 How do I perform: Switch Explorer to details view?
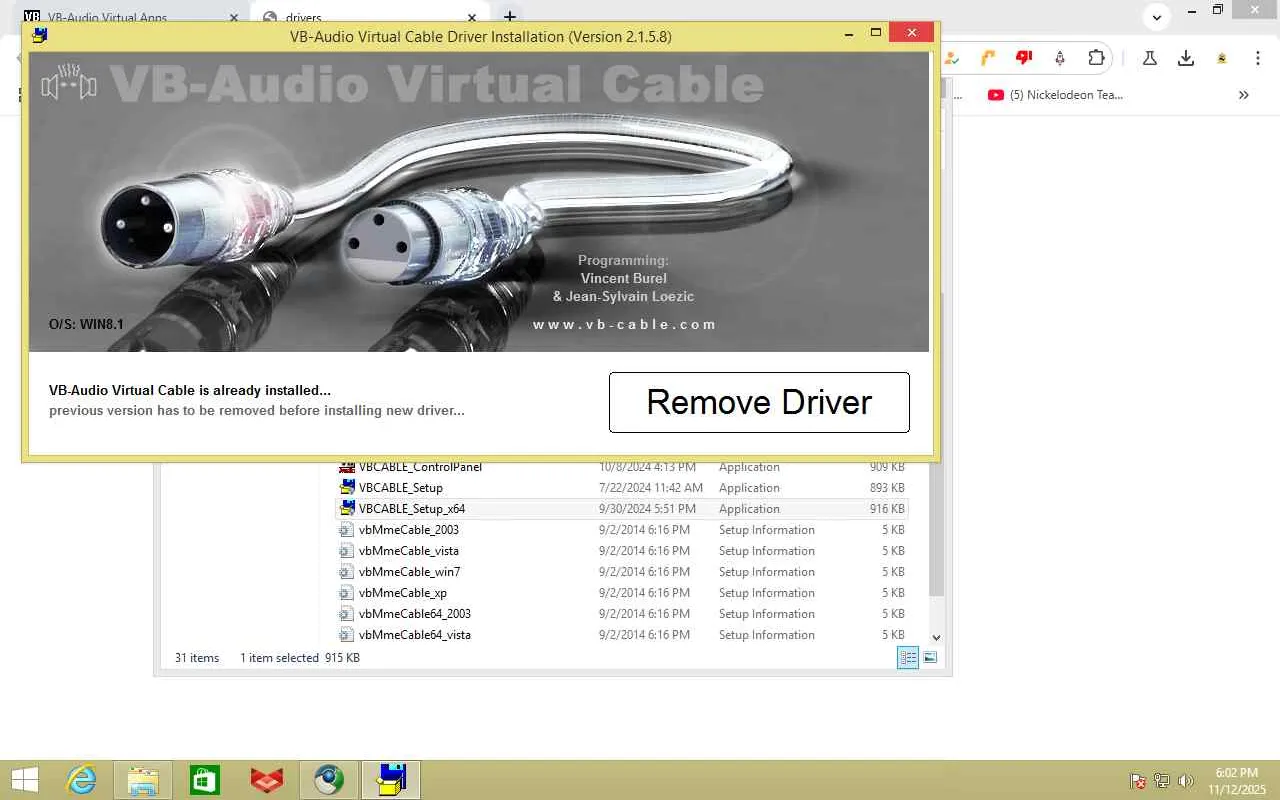908,658
